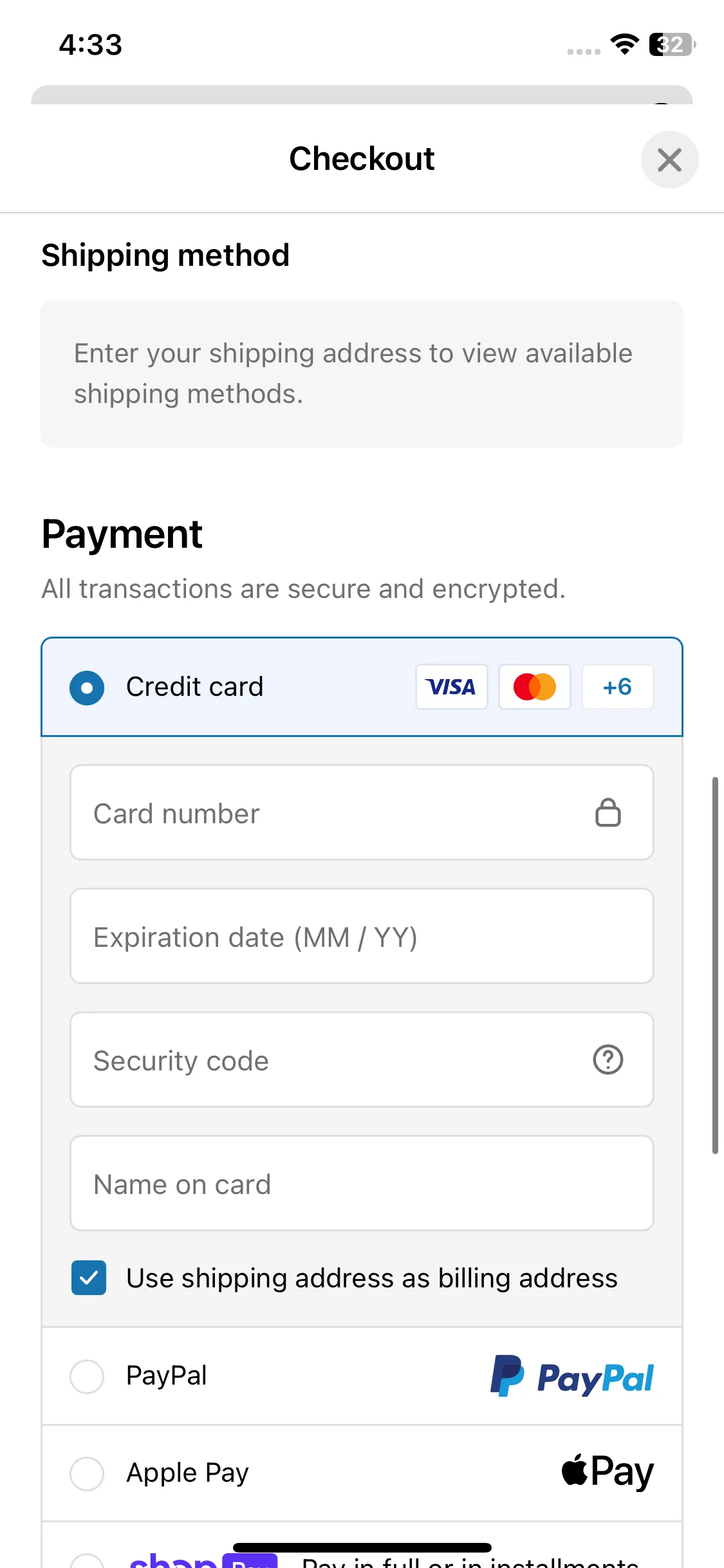Tap the Wi-Fi status icon
The width and height of the screenshot is (724, 1568).
[x=624, y=44]
